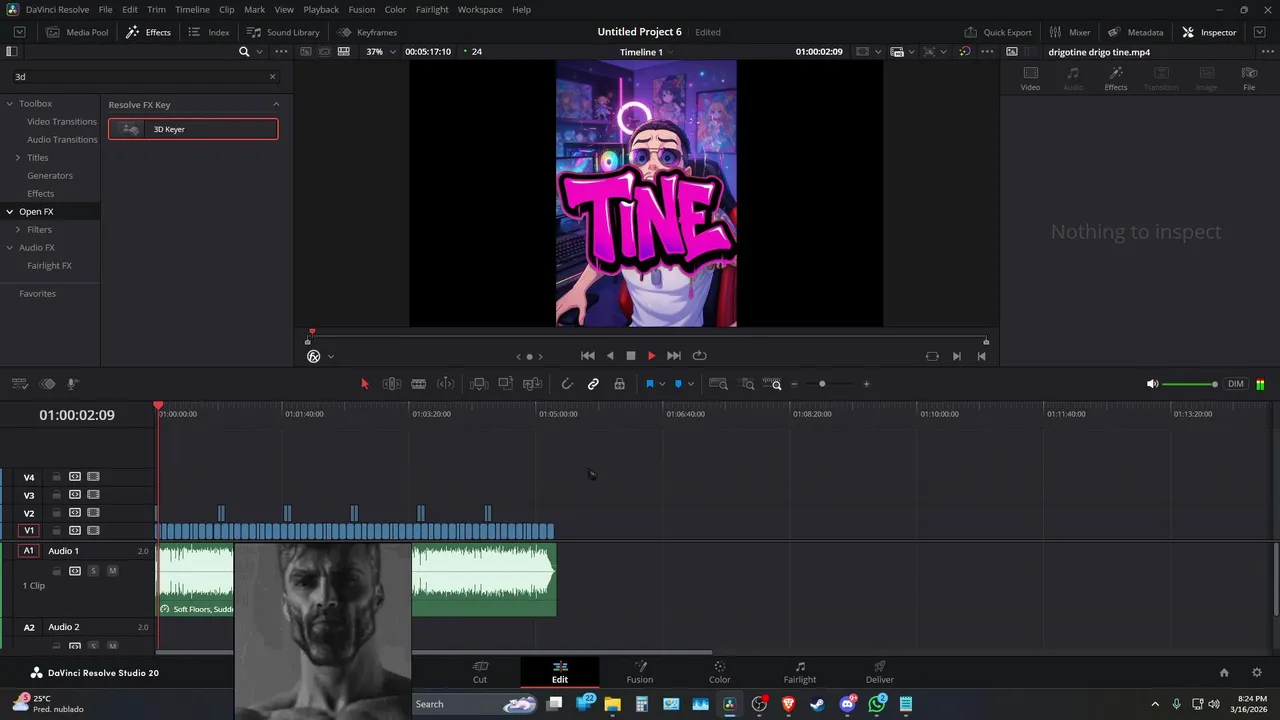The height and width of the screenshot is (720, 1280).
Task: Open the Deliver page
Action: click(880, 672)
